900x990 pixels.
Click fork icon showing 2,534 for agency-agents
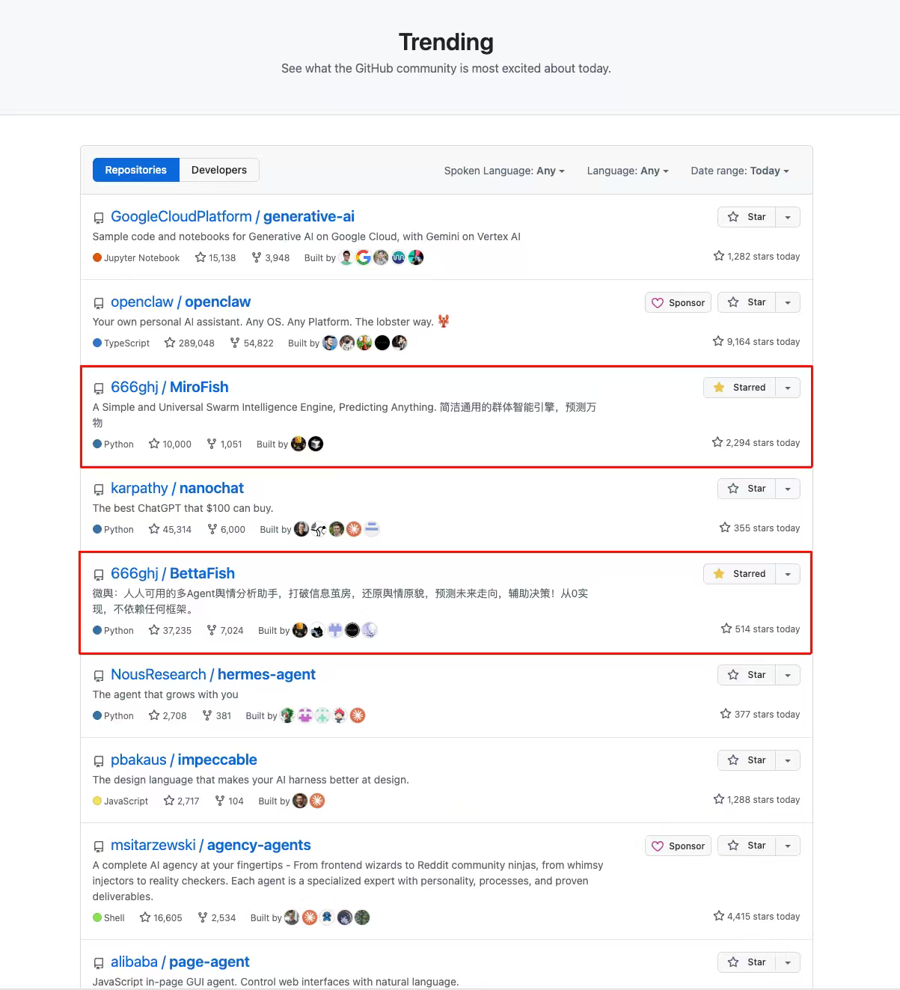(x=203, y=918)
